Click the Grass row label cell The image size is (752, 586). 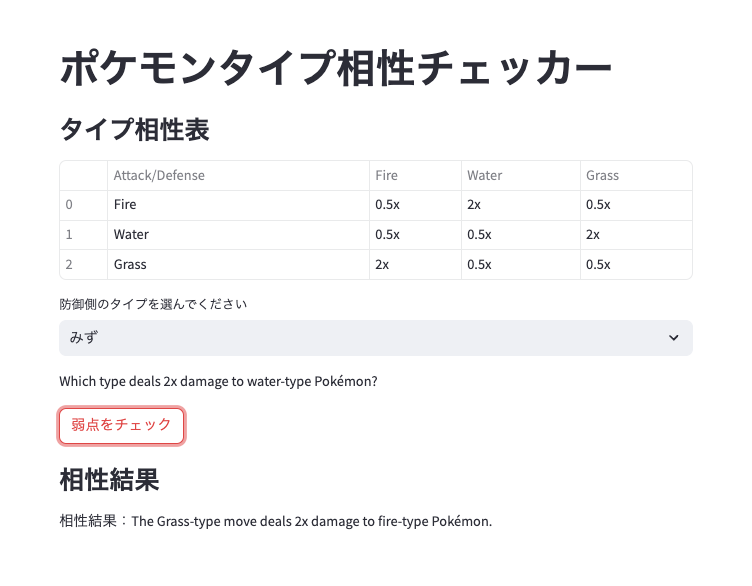(x=238, y=264)
